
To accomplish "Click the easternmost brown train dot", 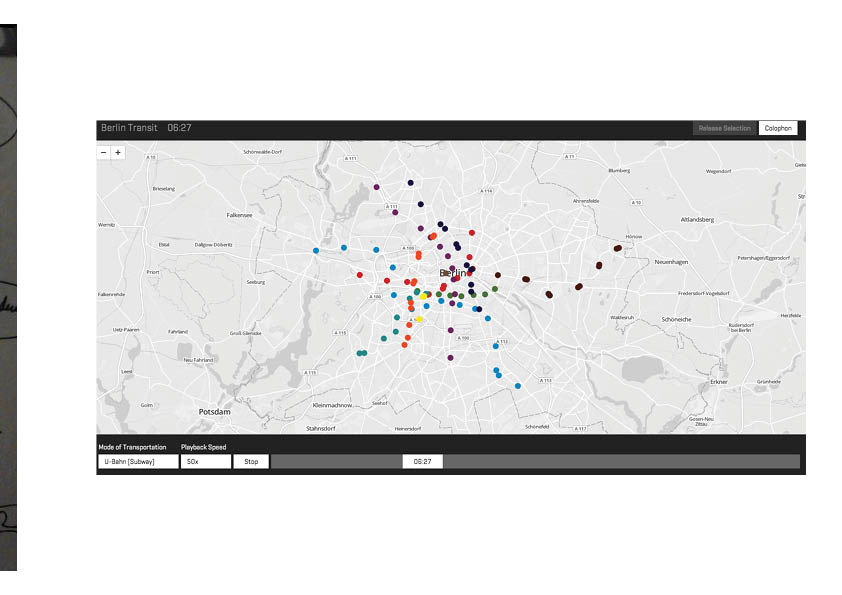I will point(618,248).
